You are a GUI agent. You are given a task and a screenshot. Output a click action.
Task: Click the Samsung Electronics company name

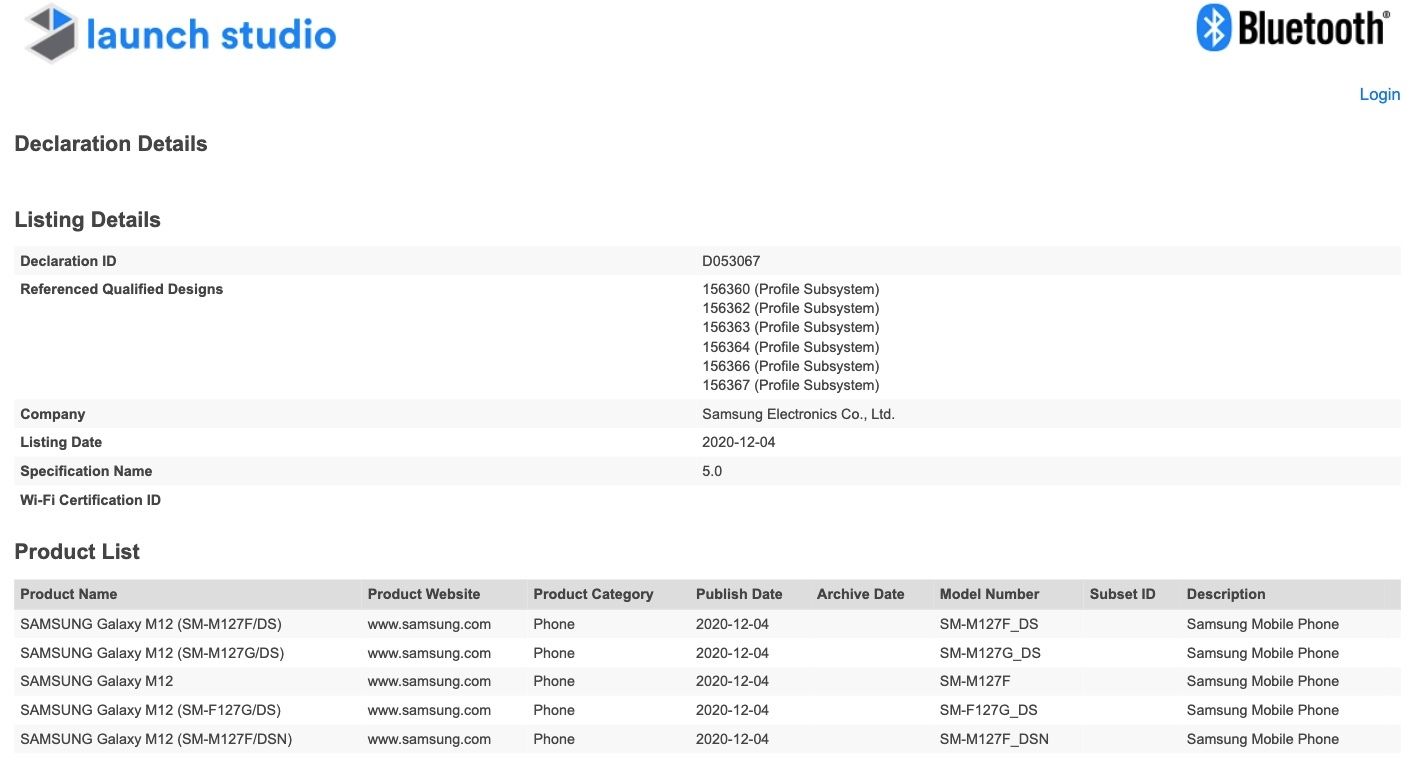[x=798, y=414]
